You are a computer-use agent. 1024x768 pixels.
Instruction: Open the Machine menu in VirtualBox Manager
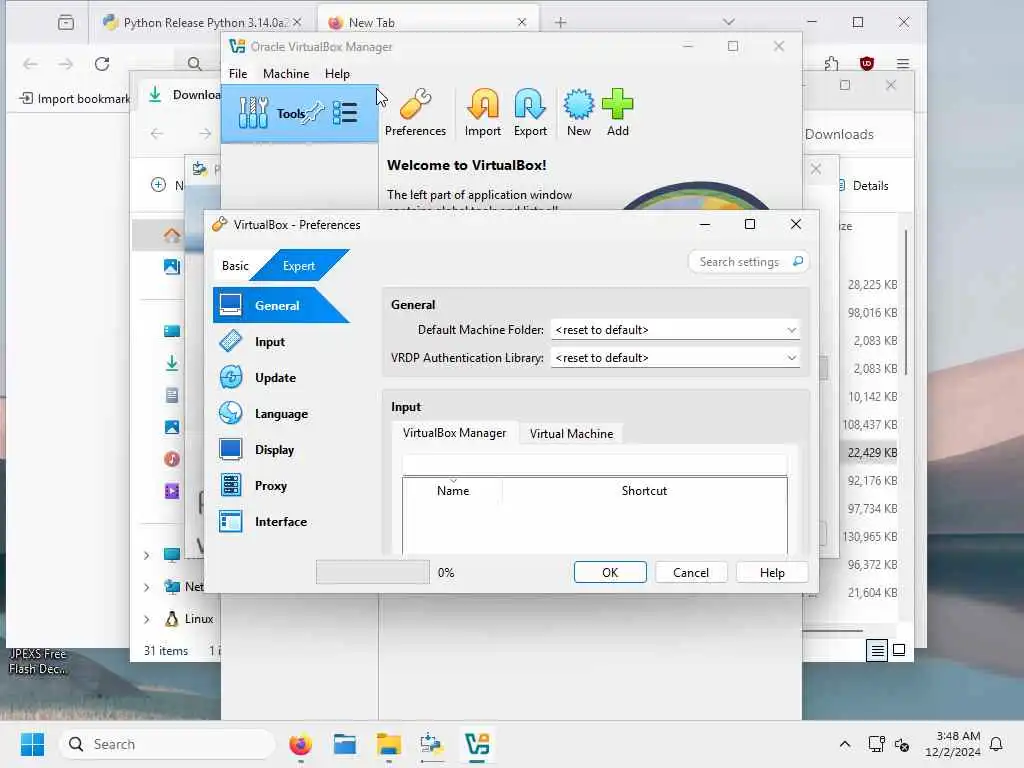[286, 74]
